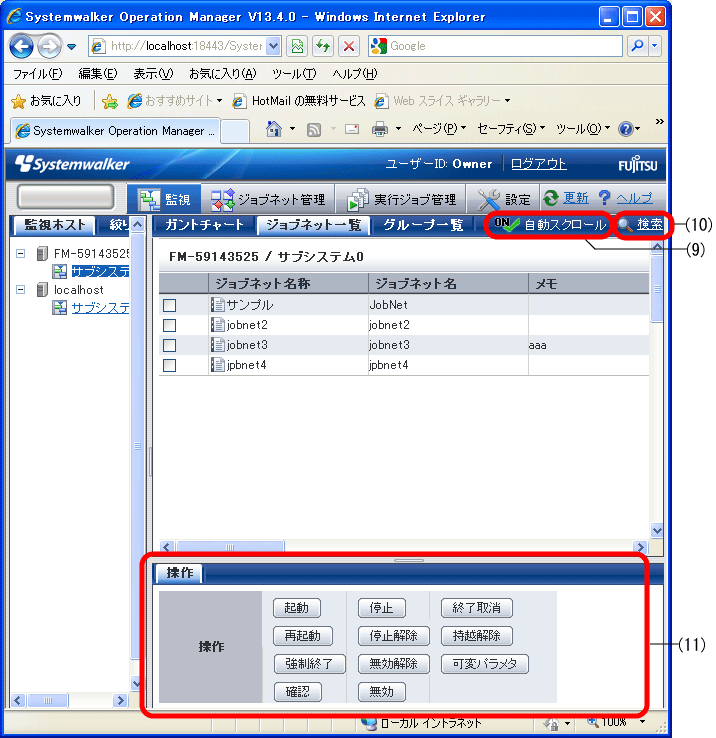Click the RSS feeds icon

coord(314,129)
